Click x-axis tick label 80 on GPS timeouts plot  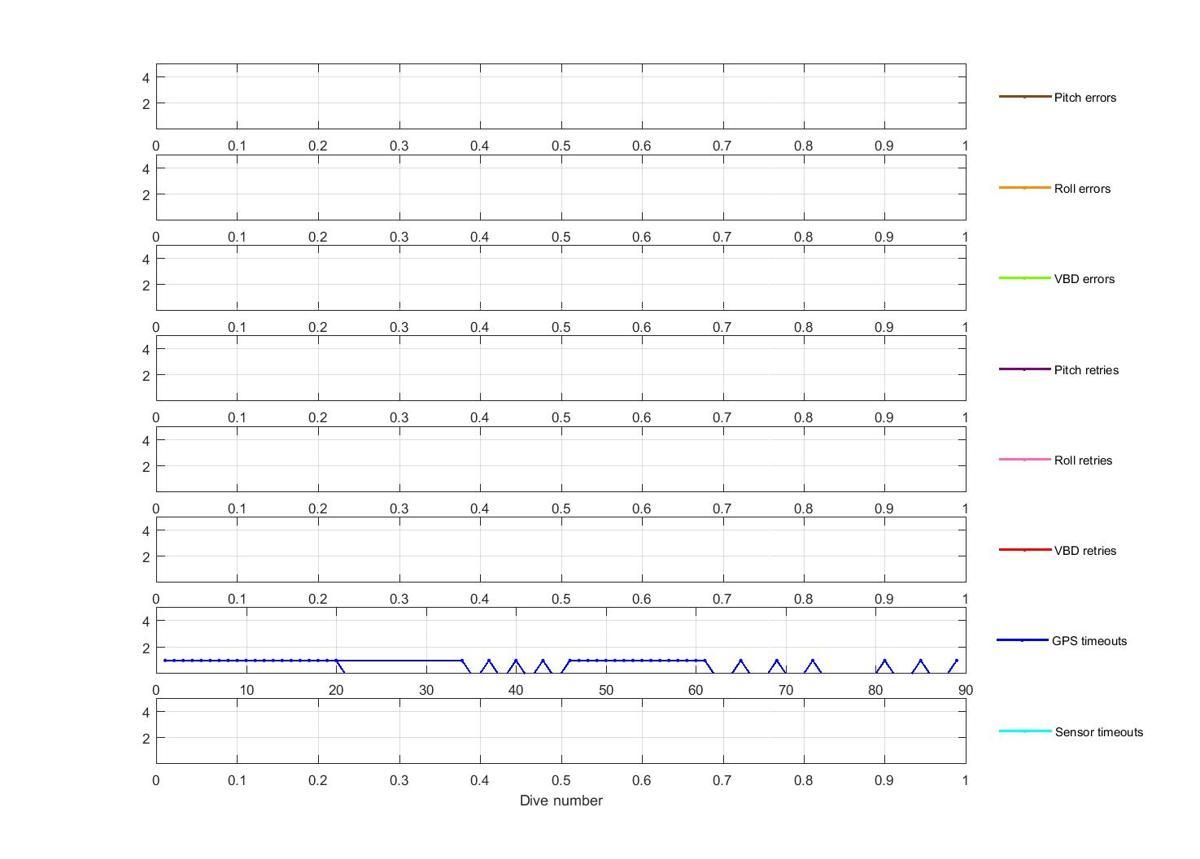(x=876, y=690)
